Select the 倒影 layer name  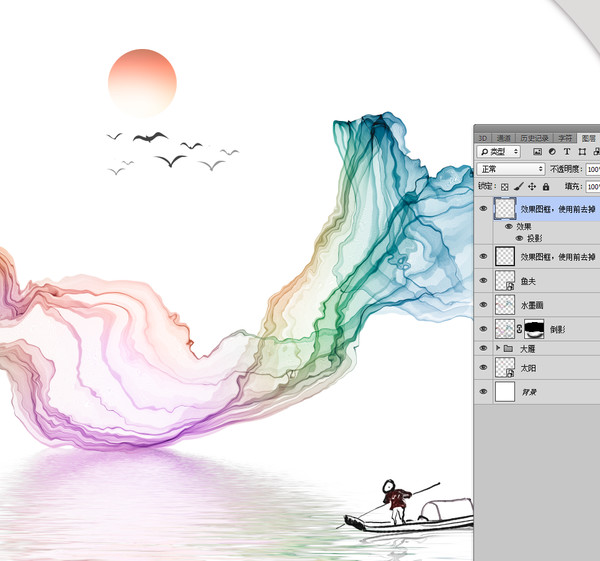(558, 329)
